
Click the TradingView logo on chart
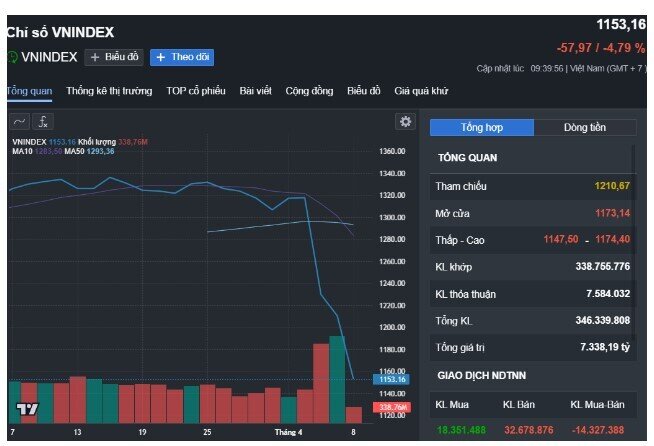[x=27, y=408]
